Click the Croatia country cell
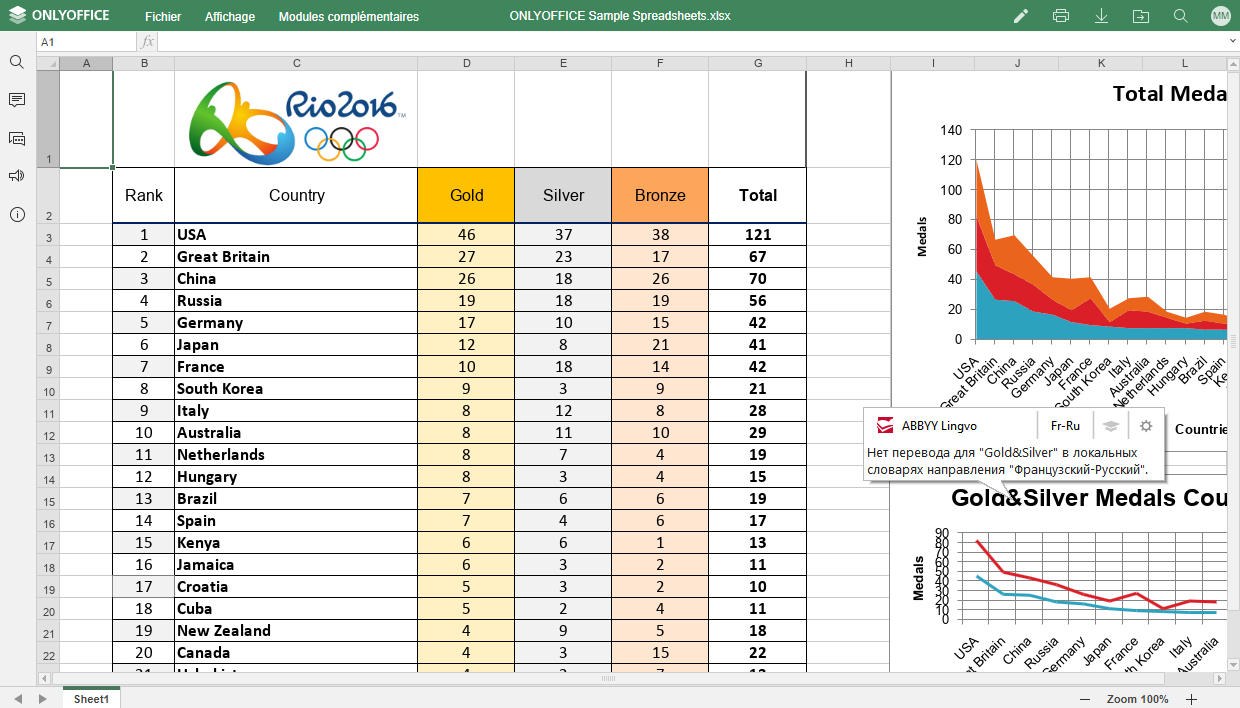 pyautogui.click(x=296, y=587)
